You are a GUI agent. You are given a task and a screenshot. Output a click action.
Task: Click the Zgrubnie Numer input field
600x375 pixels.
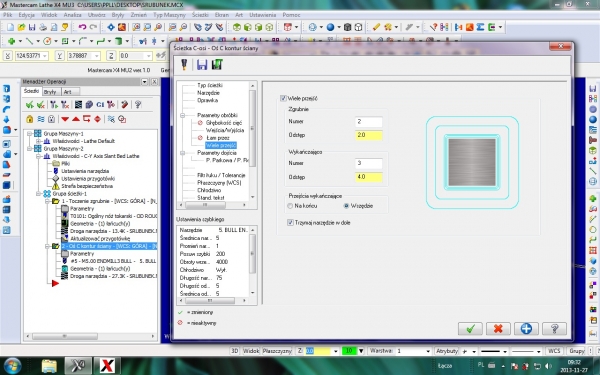click(x=368, y=122)
